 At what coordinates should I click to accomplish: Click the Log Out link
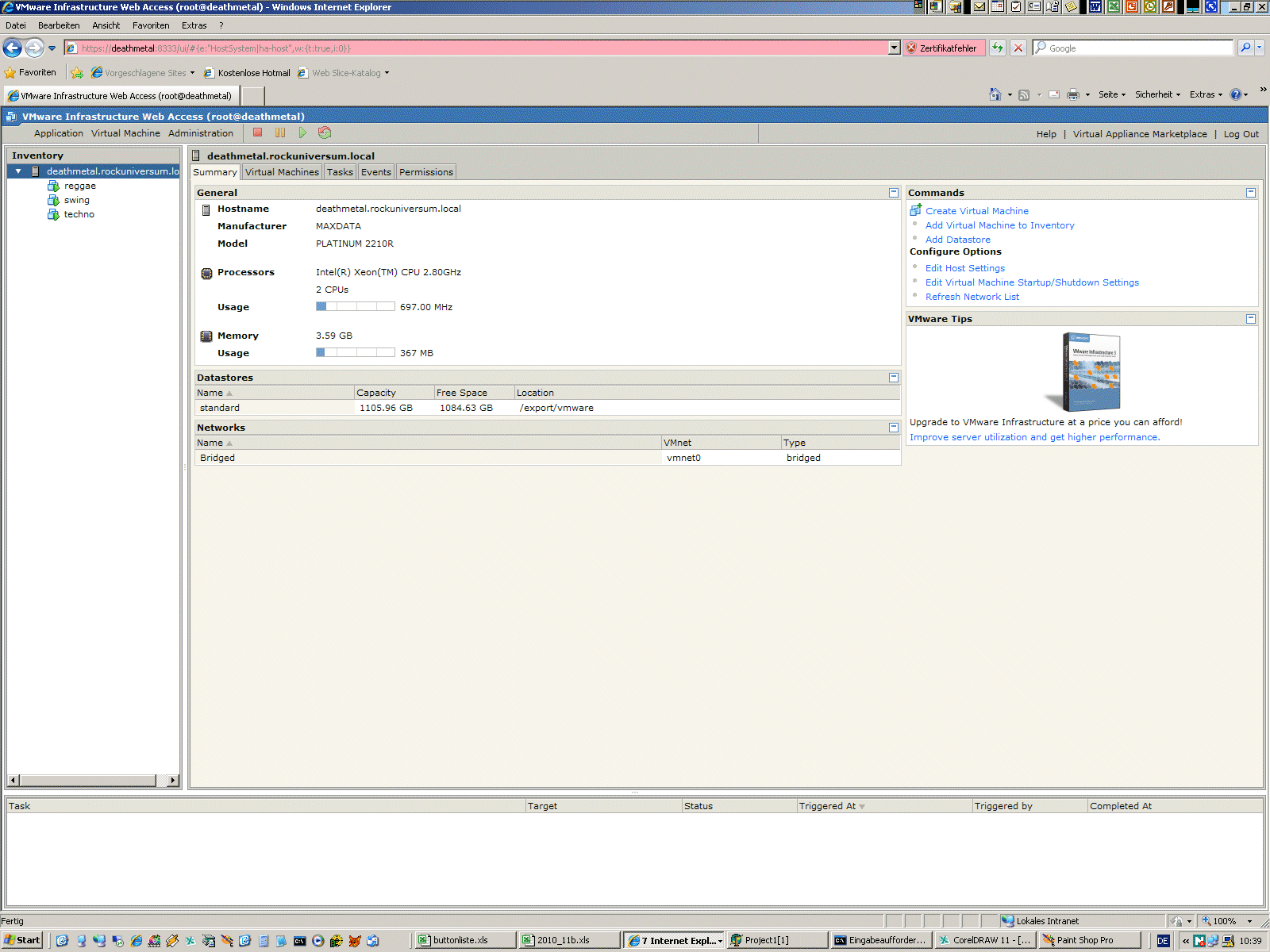coord(1241,134)
